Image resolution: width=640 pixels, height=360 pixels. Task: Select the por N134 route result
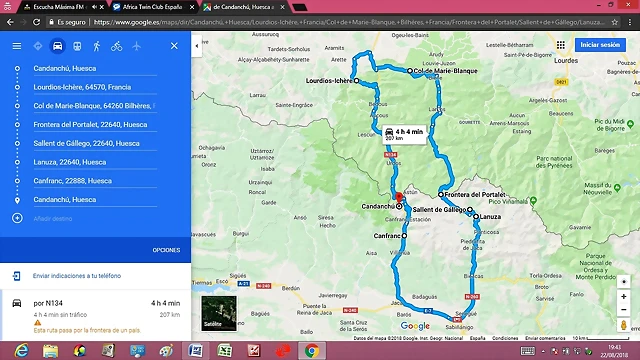96,314
